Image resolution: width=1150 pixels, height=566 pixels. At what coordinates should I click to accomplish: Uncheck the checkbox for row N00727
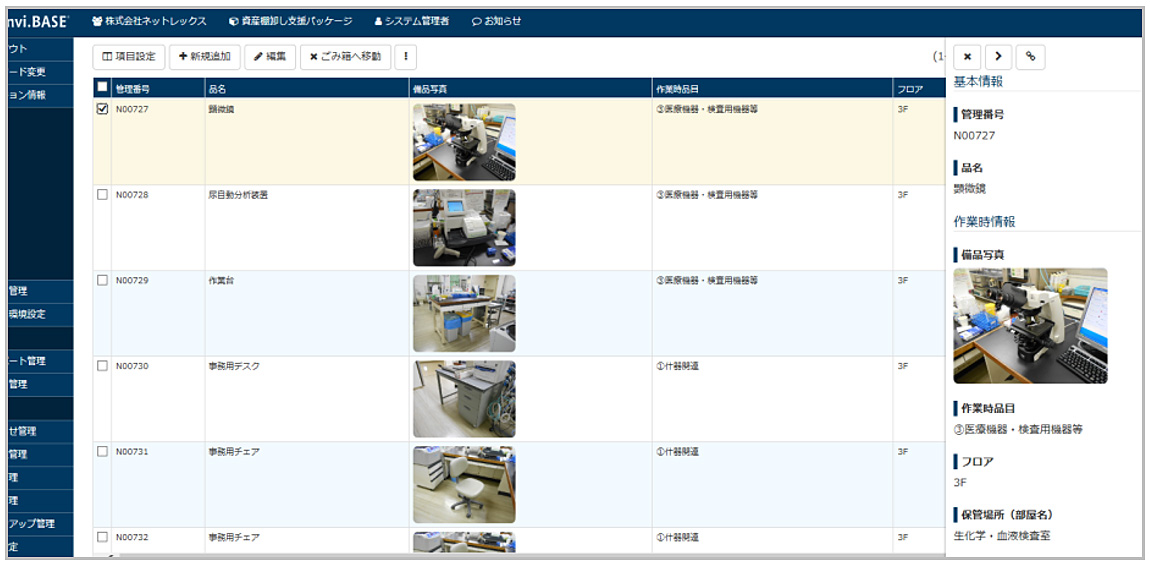click(x=103, y=109)
